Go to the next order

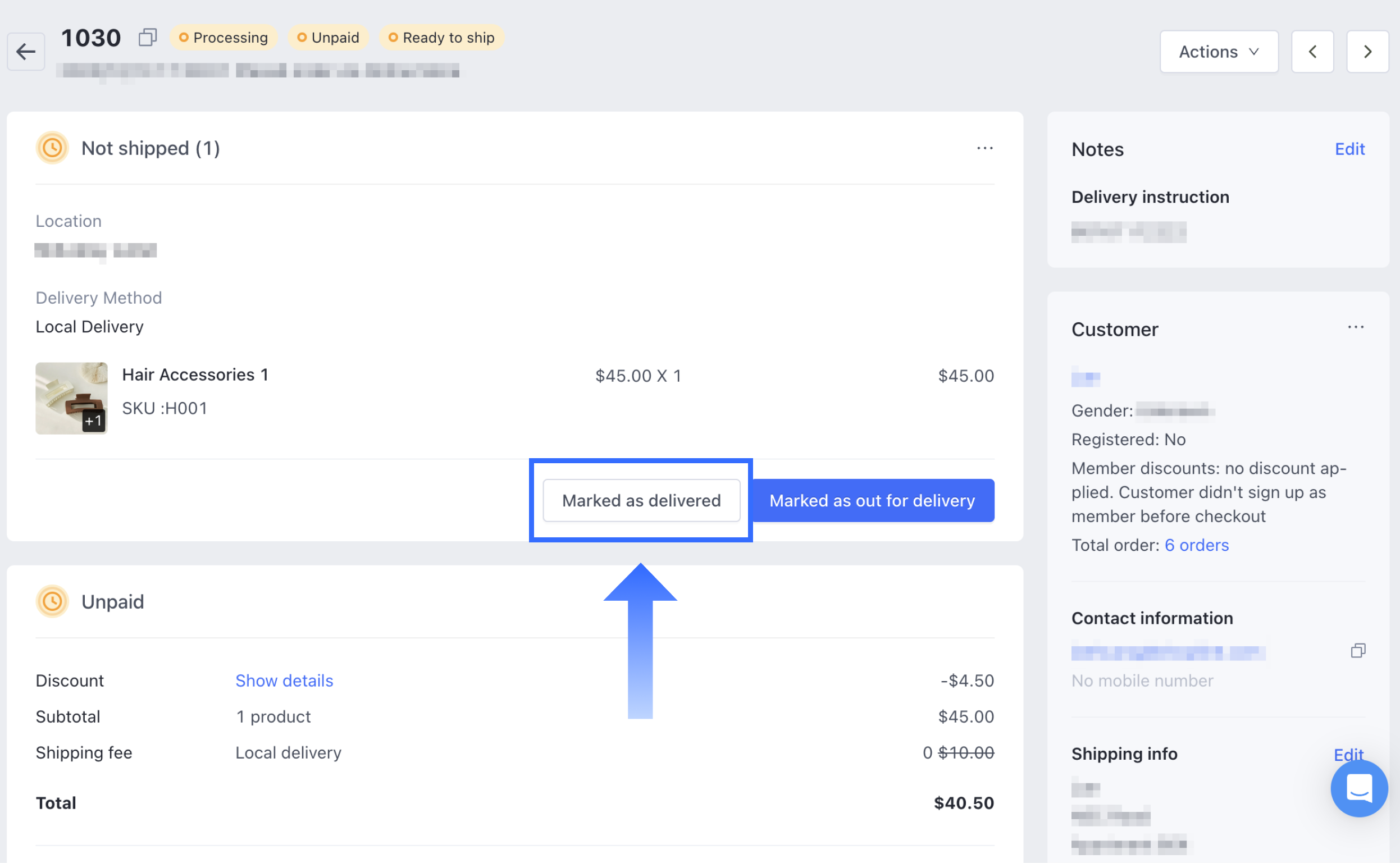1367,51
